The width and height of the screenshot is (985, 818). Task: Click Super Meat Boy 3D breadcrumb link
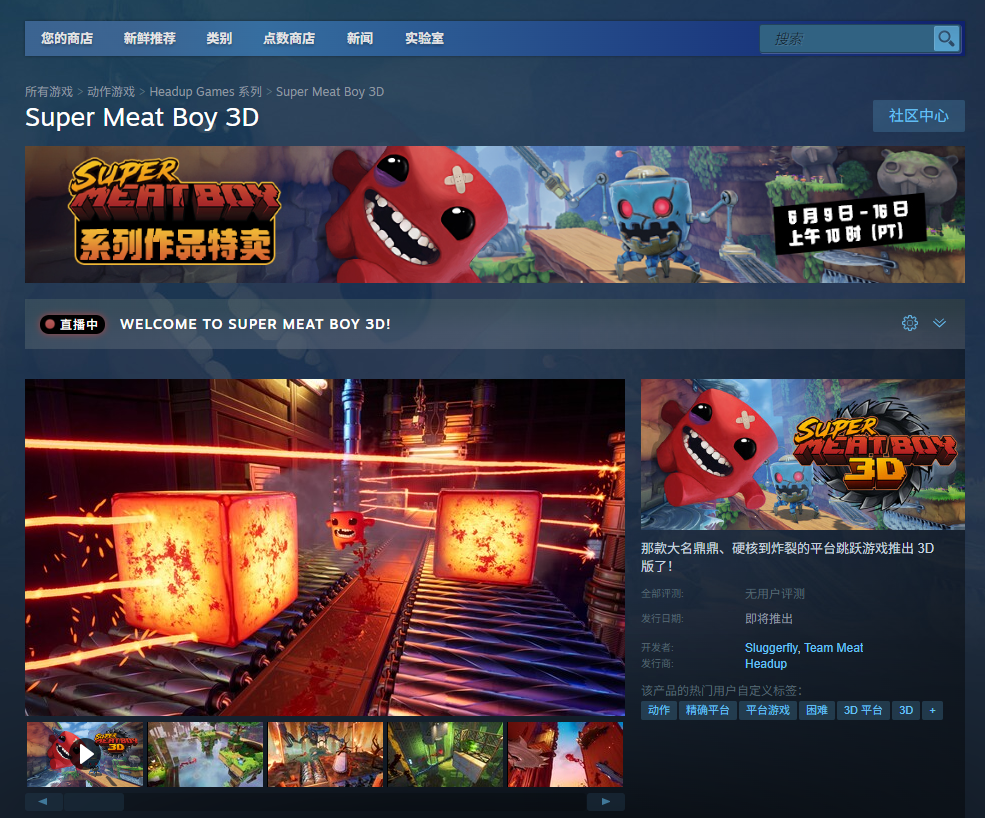click(330, 92)
